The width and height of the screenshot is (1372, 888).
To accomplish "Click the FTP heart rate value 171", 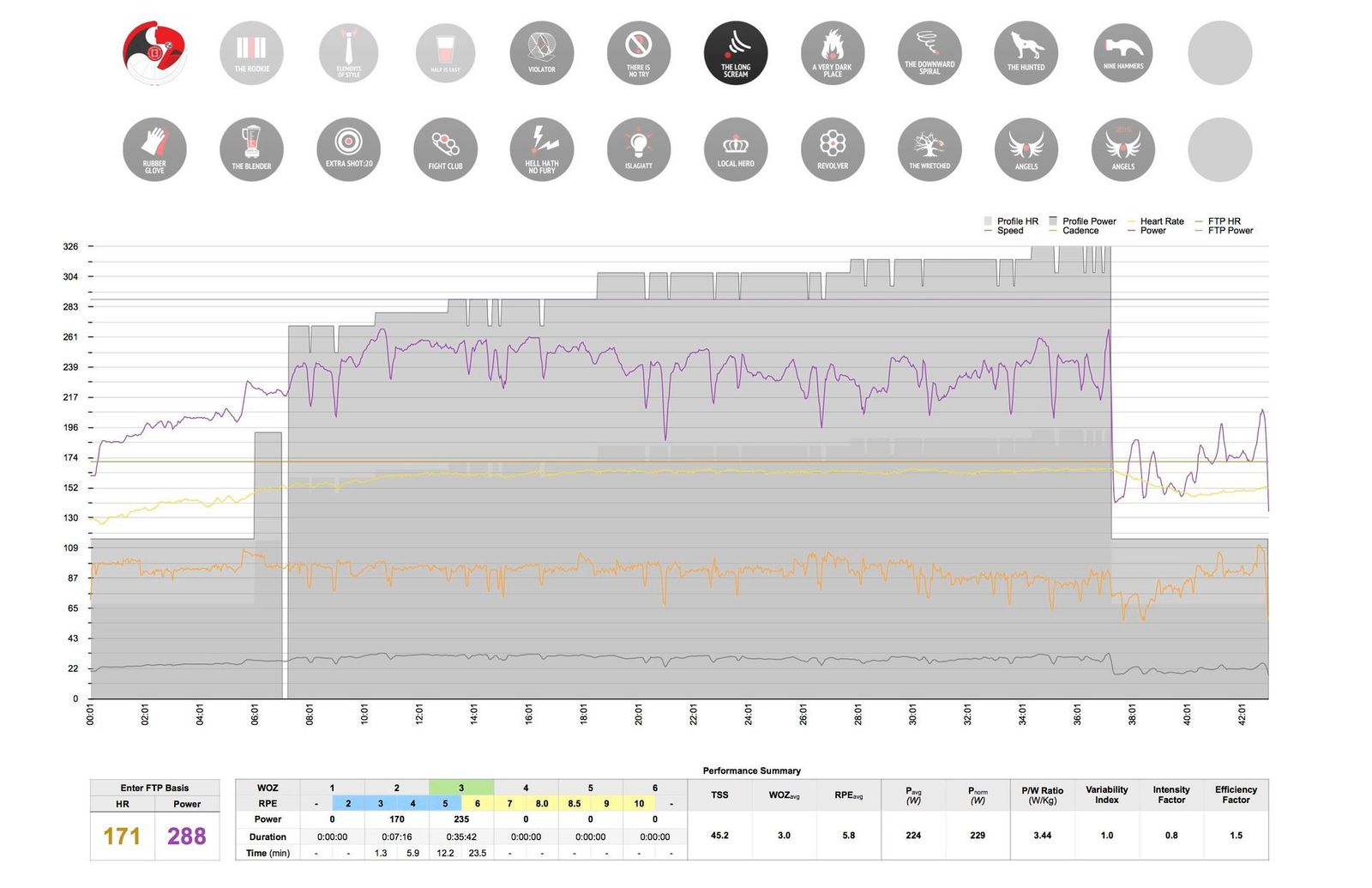I will tap(122, 837).
